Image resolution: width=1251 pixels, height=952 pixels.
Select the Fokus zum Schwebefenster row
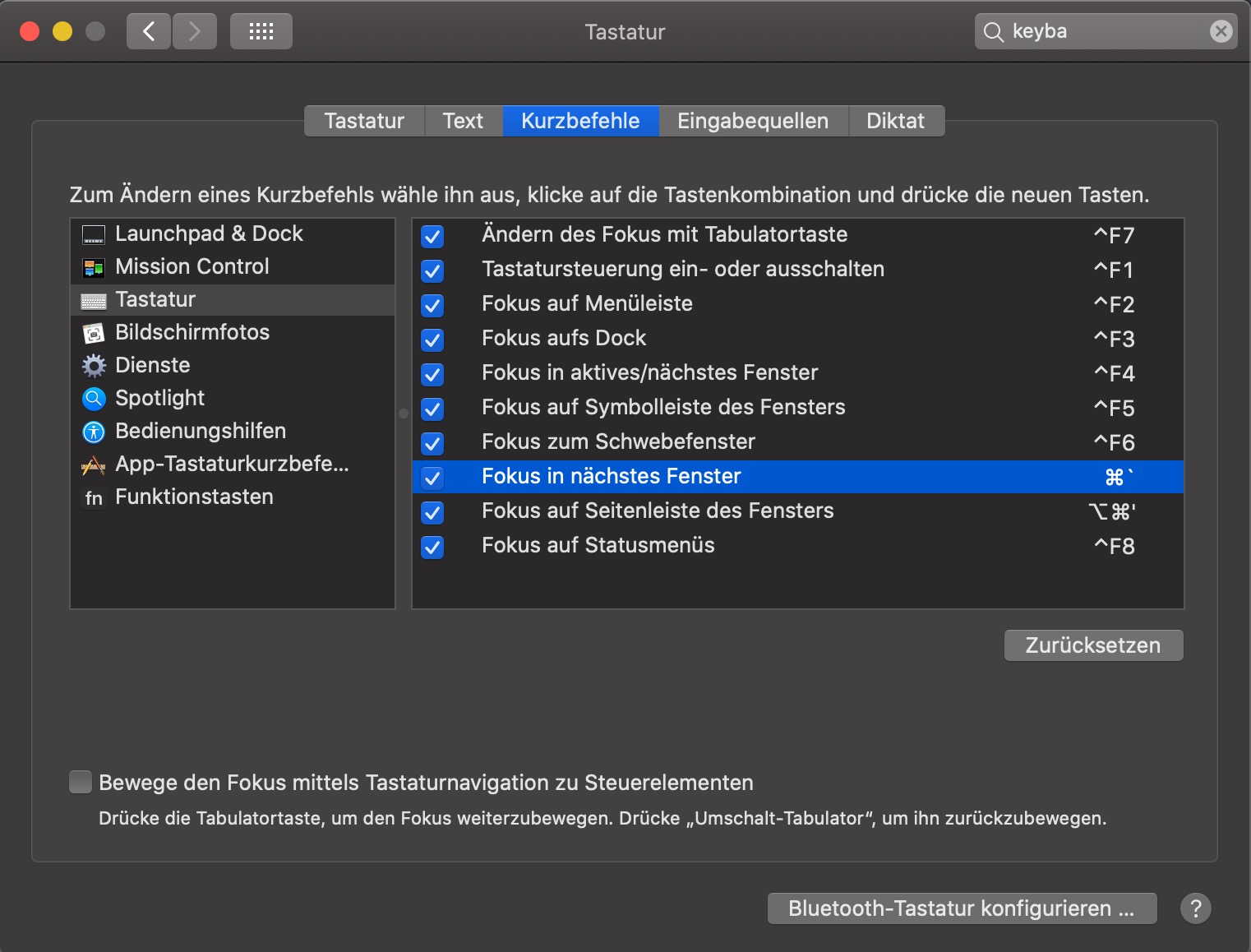coord(617,441)
